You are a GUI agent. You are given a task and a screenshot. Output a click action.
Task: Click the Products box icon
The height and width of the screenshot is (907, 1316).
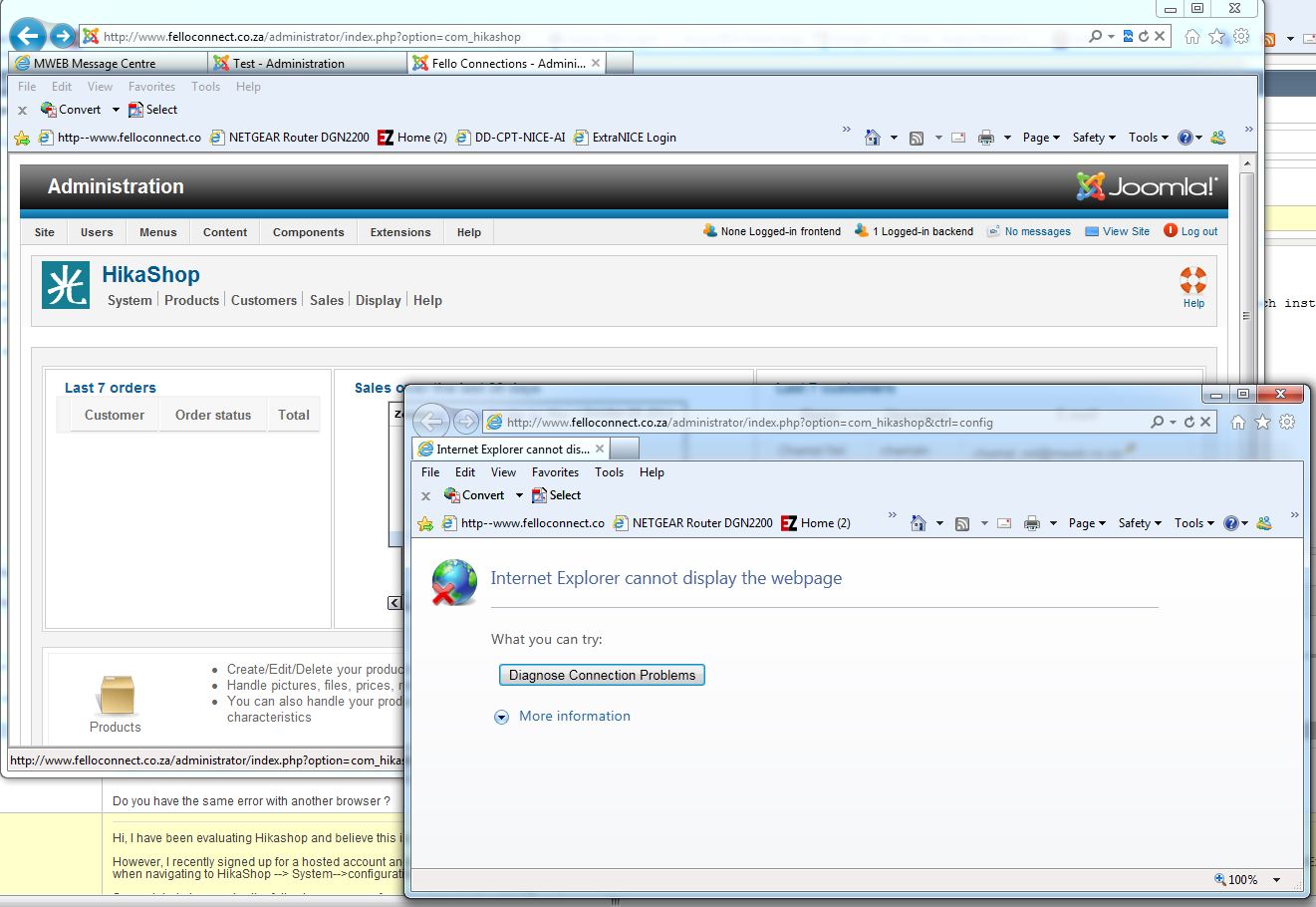pos(116,695)
